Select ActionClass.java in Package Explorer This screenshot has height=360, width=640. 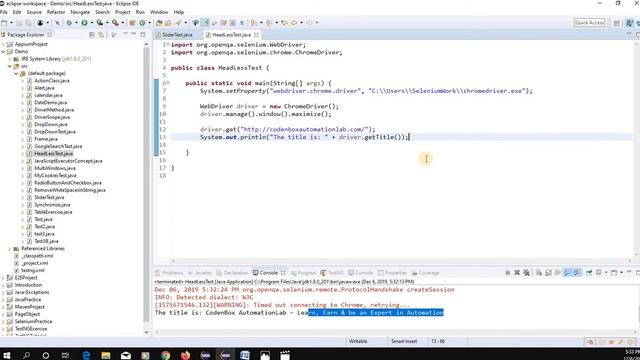(x=52, y=81)
